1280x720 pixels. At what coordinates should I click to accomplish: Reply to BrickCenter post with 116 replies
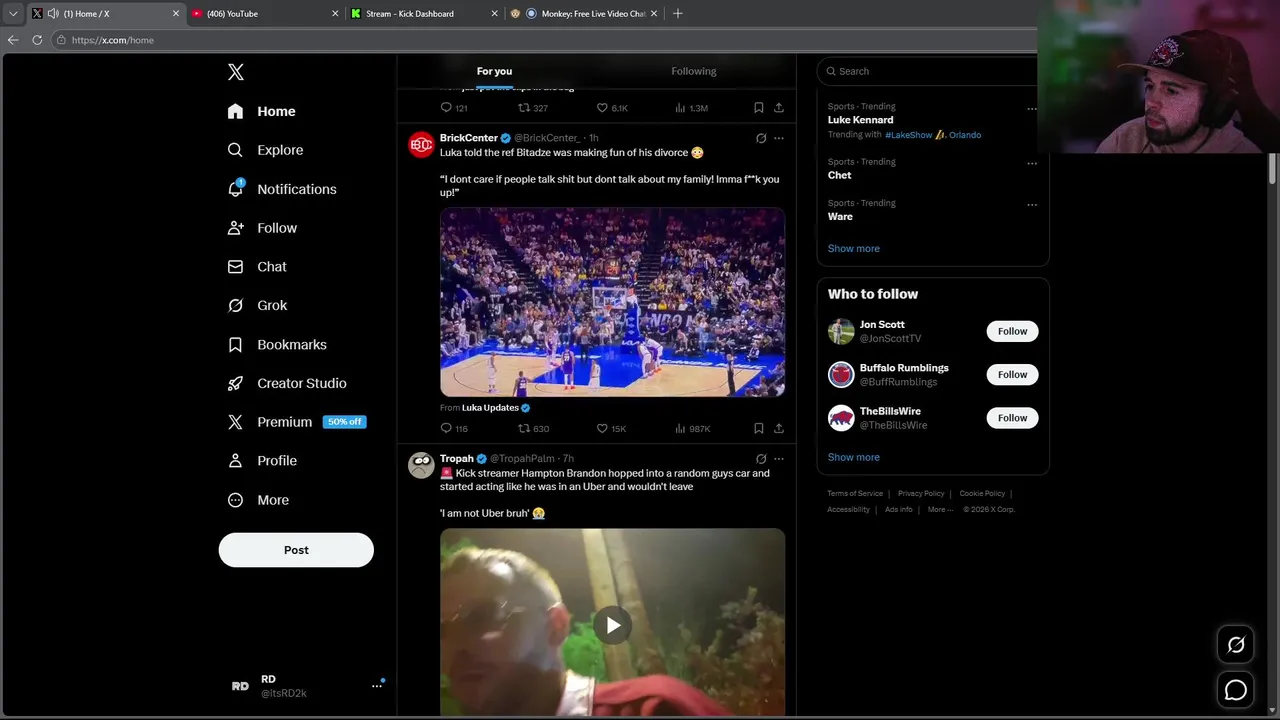click(454, 429)
